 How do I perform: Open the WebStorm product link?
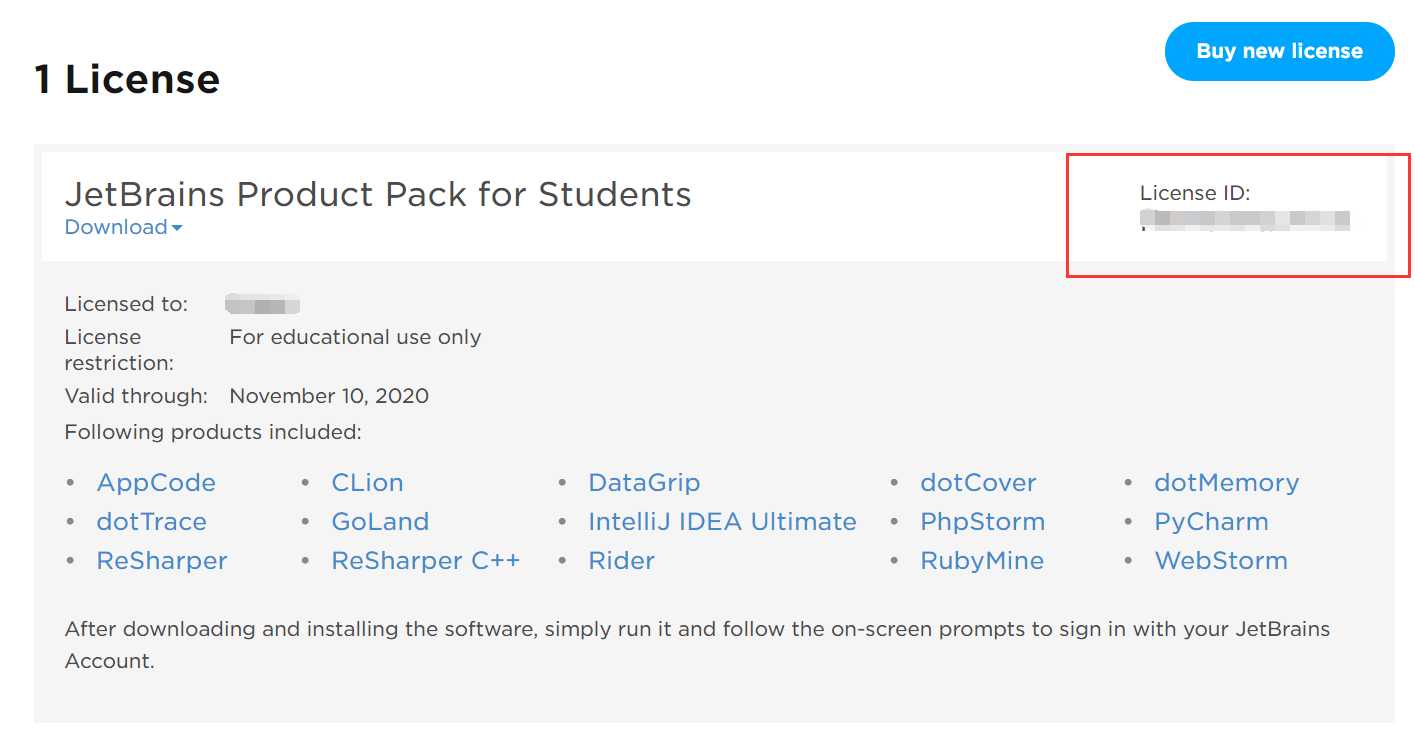click(x=1221, y=560)
